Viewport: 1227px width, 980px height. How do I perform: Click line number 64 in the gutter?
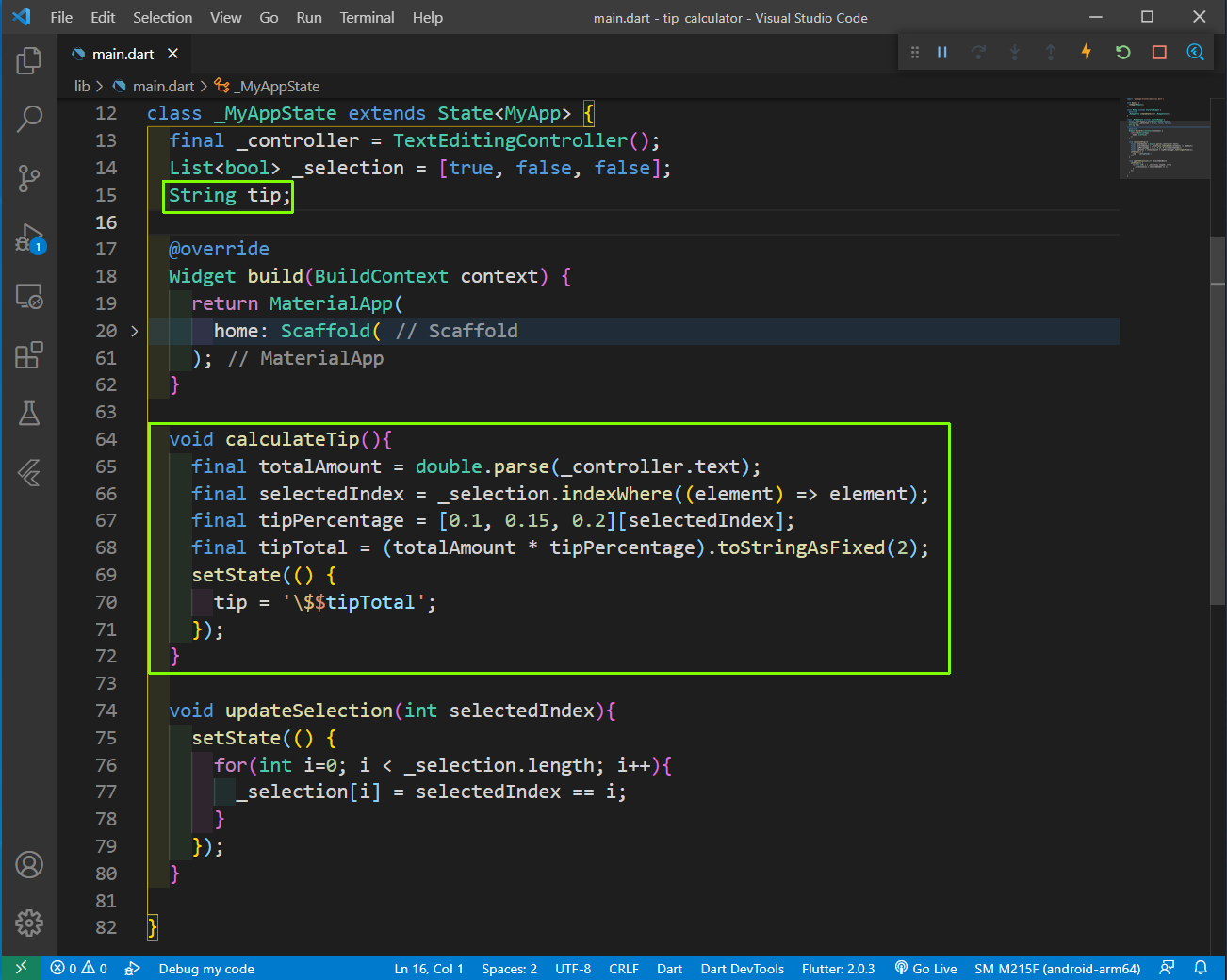(x=106, y=439)
